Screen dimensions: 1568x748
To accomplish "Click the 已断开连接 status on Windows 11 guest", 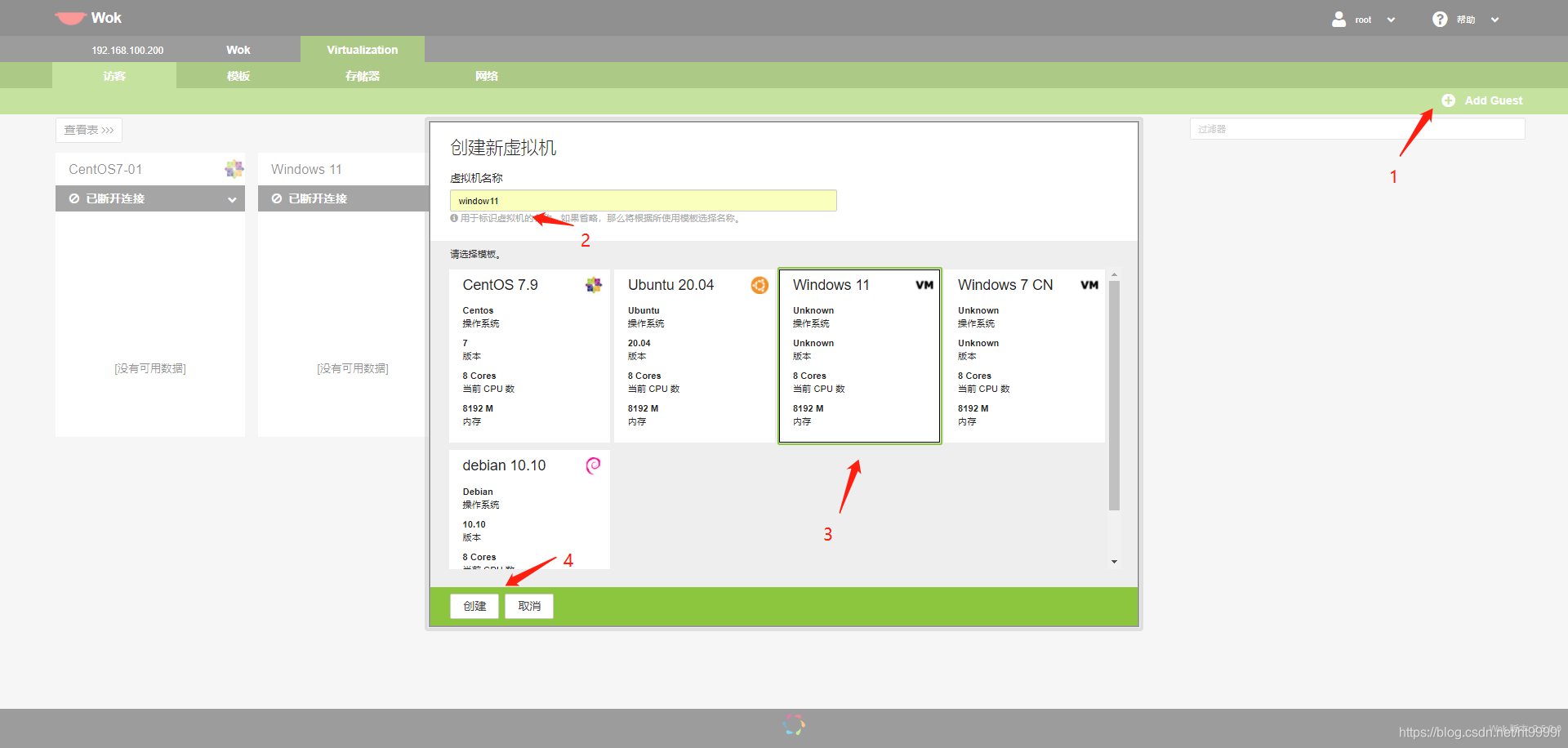I will 318,198.
